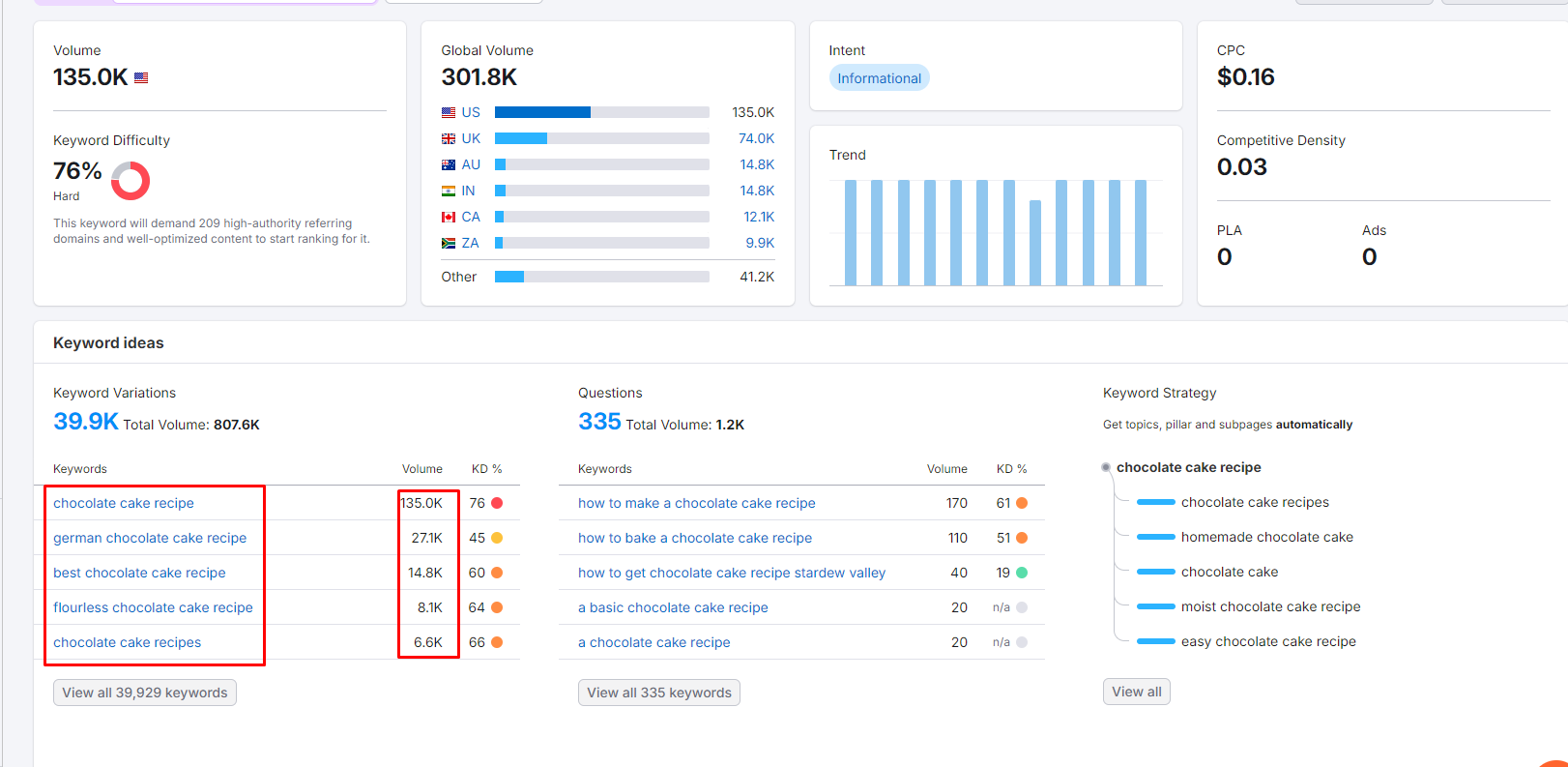Open chocolate cake recipes keyword link
The height and width of the screenshot is (767, 1568).
[x=128, y=642]
